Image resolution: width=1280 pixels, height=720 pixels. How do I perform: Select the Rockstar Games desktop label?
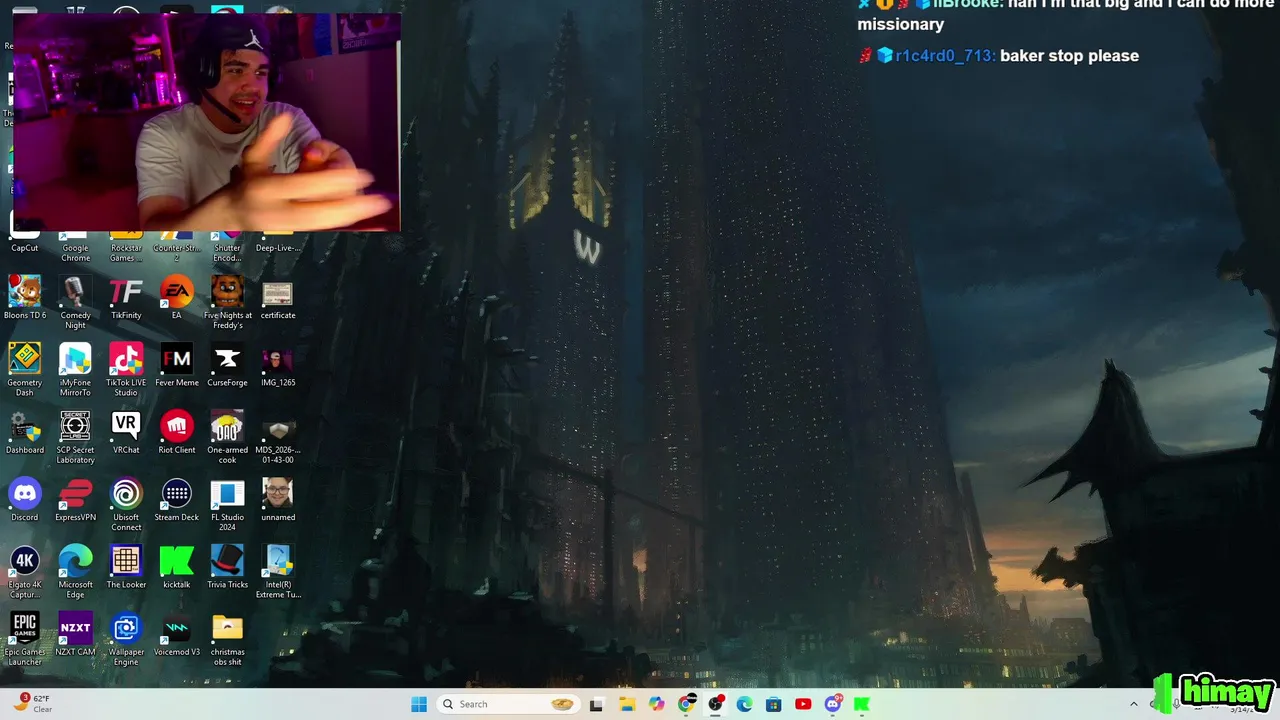pos(126,253)
